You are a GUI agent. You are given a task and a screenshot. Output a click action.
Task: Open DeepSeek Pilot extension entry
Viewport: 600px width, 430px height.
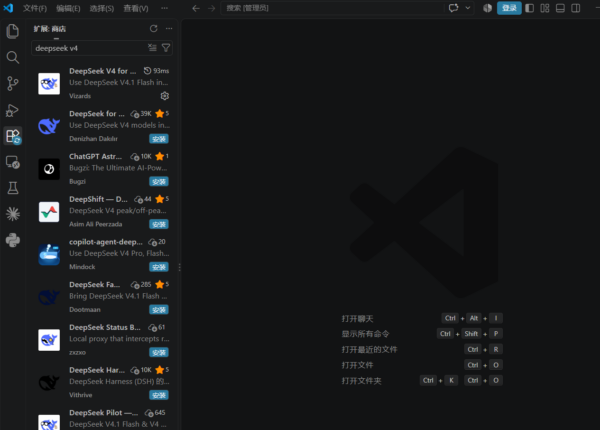pyautogui.click(x=103, y=419)
